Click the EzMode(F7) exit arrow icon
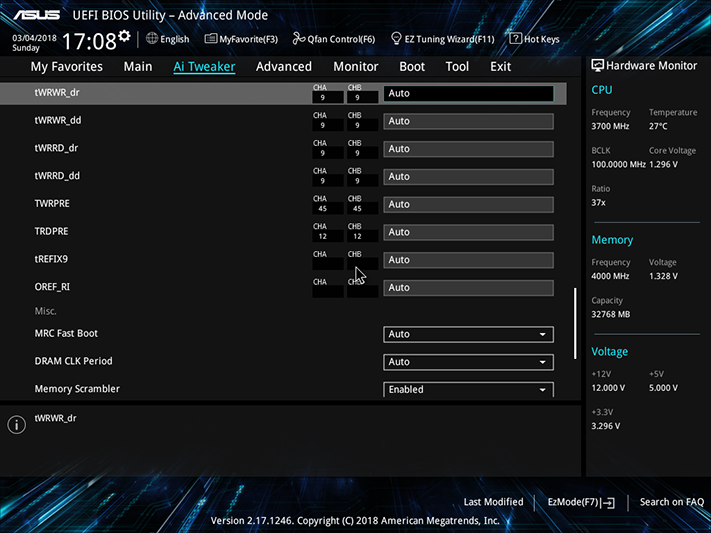 tap(609, 503)
